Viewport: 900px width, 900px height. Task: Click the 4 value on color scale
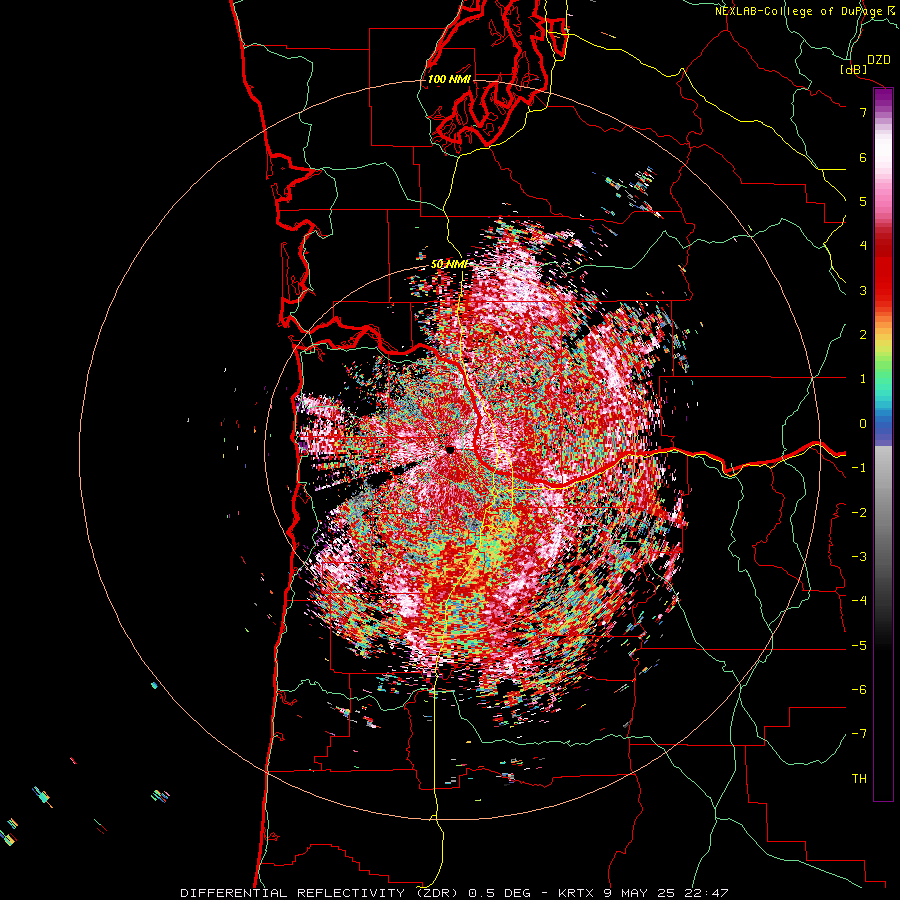[x=863, y=246]
